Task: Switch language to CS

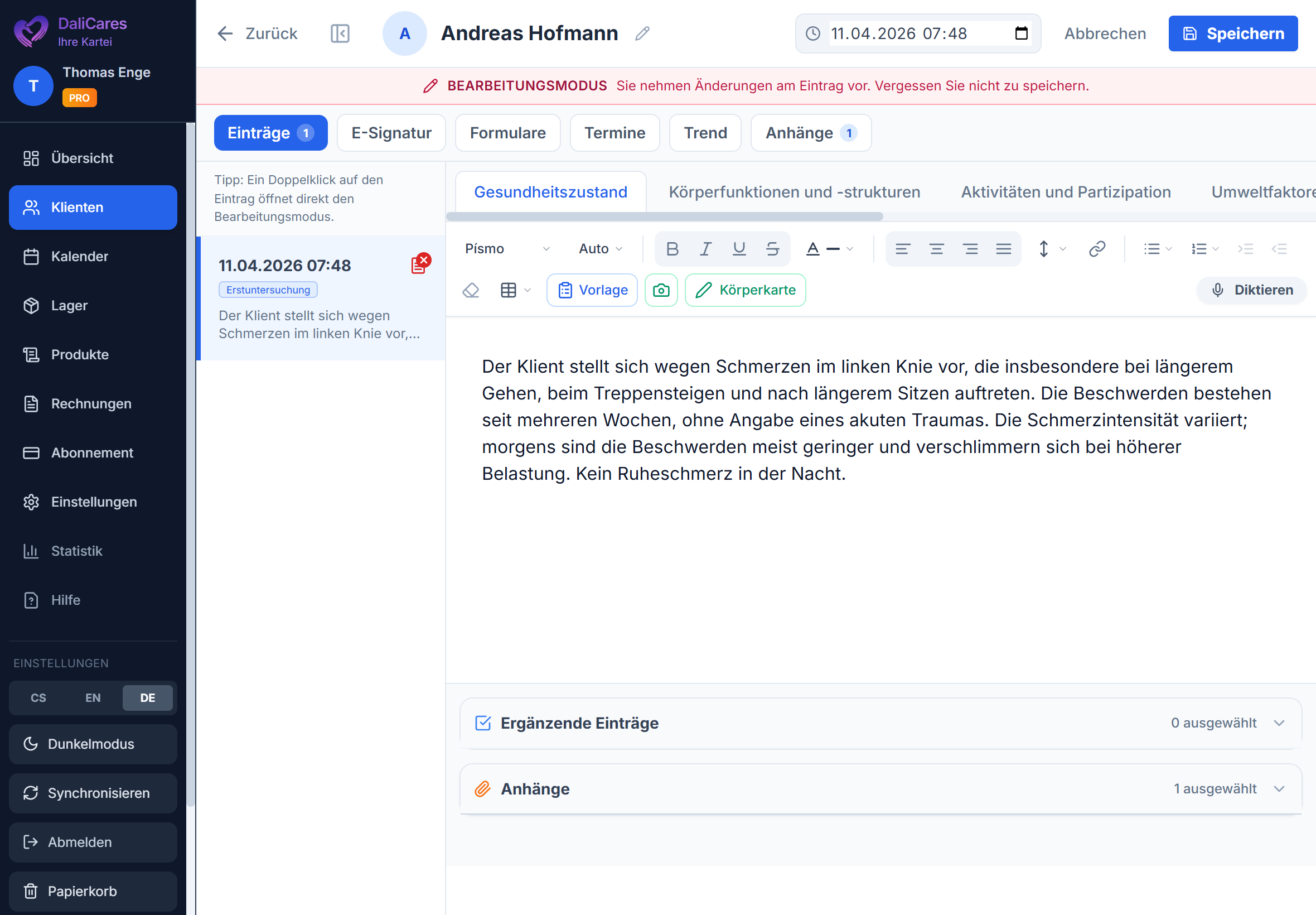Action: click(x=38, y=698)
